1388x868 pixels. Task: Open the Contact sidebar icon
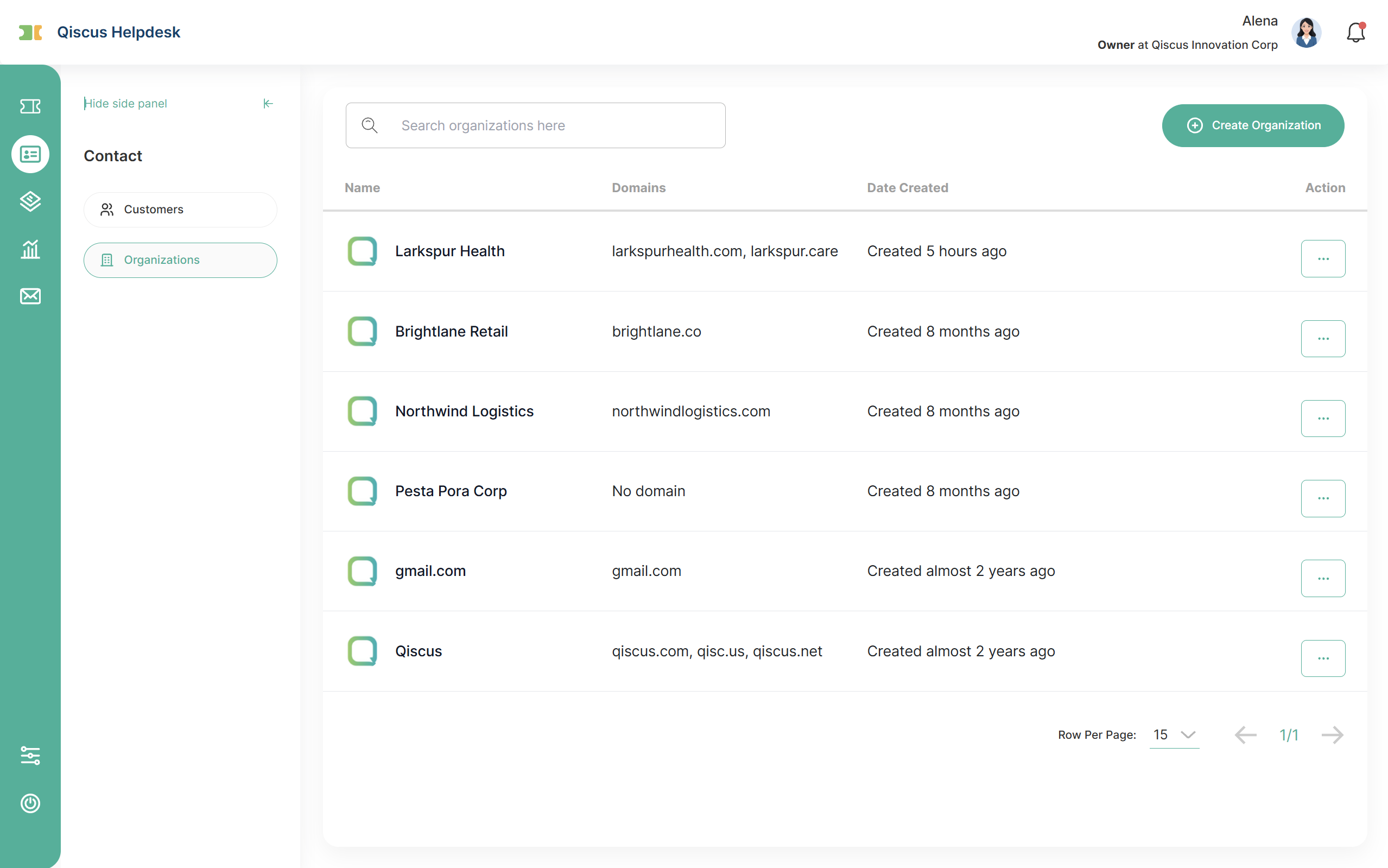[30, 154]
